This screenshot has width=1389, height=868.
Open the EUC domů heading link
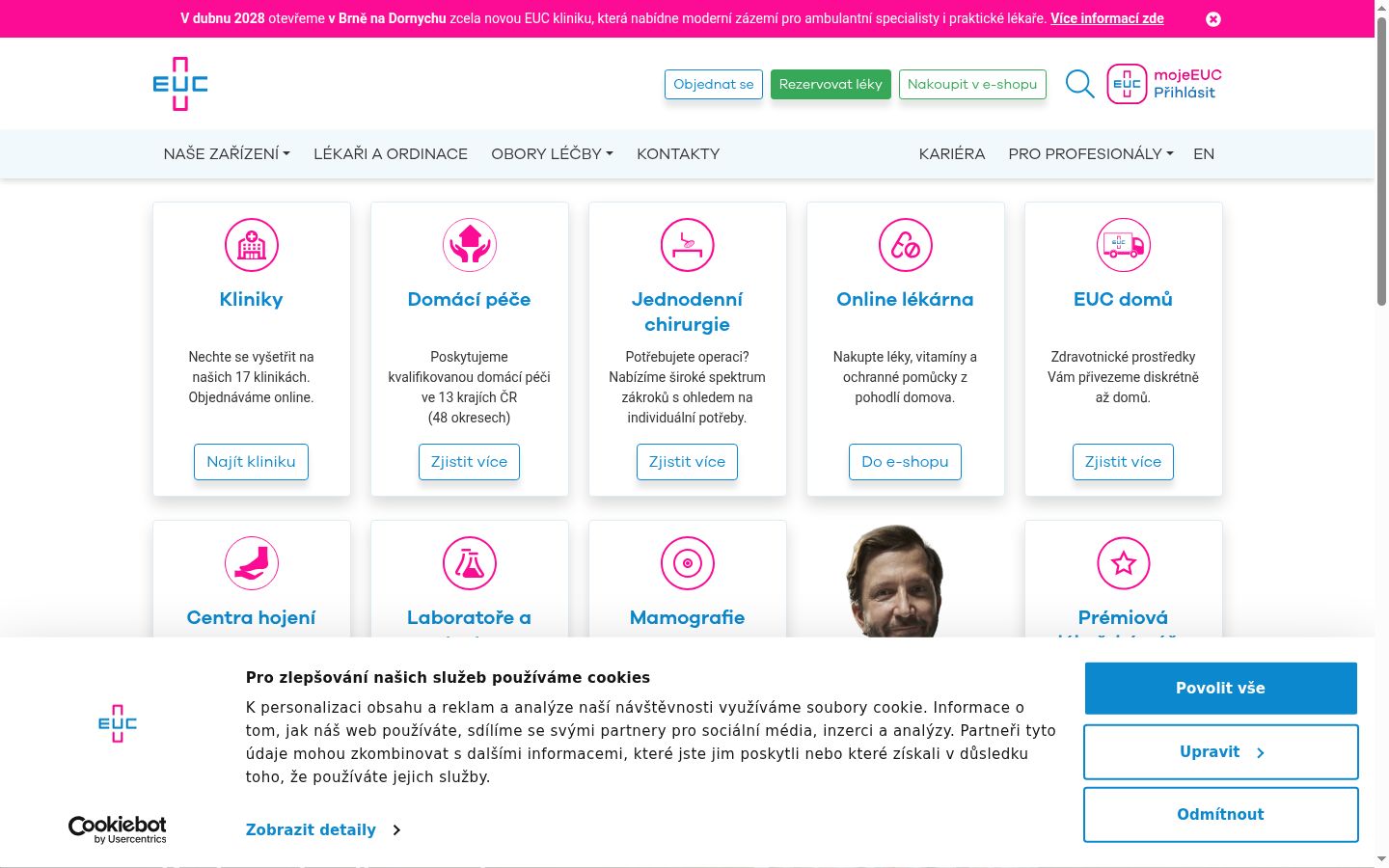click(1124, 299)
